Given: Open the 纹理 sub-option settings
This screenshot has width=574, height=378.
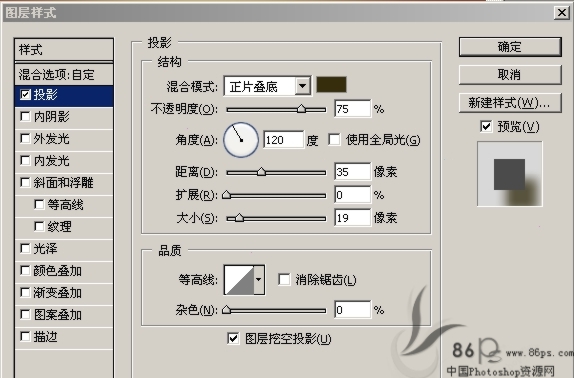Looking at the screenshot, I should 60,227.
